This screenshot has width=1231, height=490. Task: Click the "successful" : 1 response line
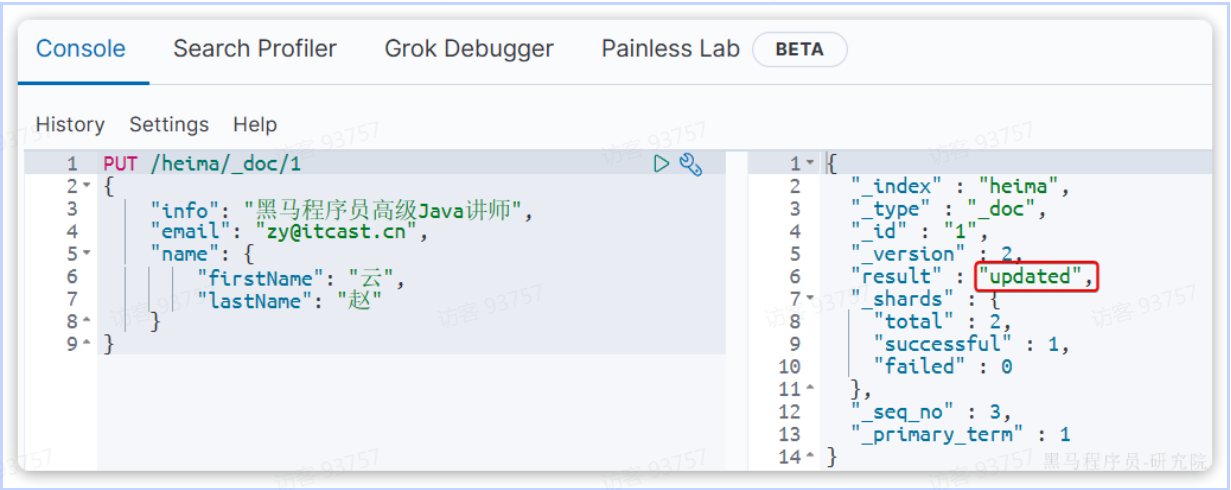pos(971,344)
